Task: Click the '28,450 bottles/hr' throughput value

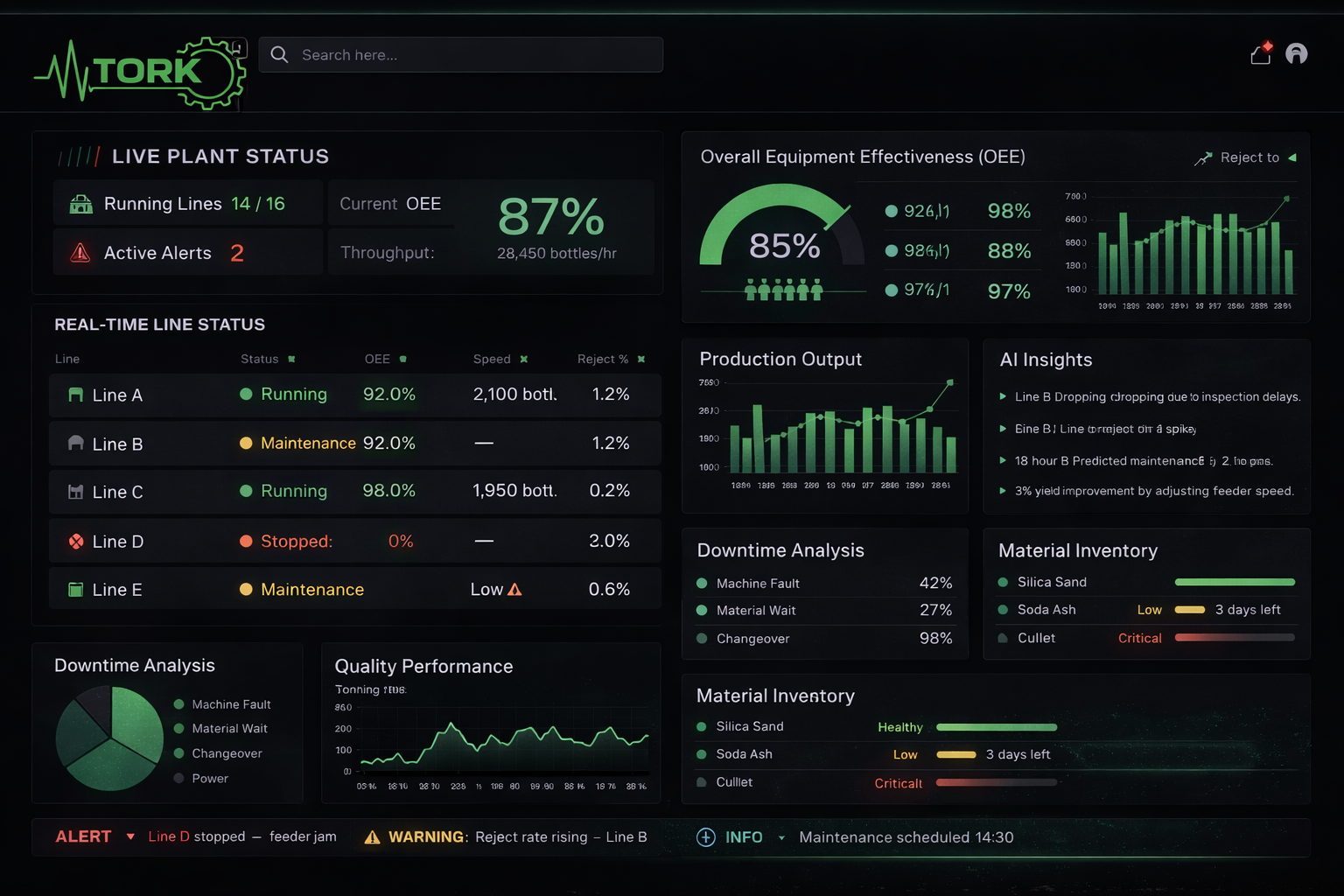Action: [x=556, y=254]
